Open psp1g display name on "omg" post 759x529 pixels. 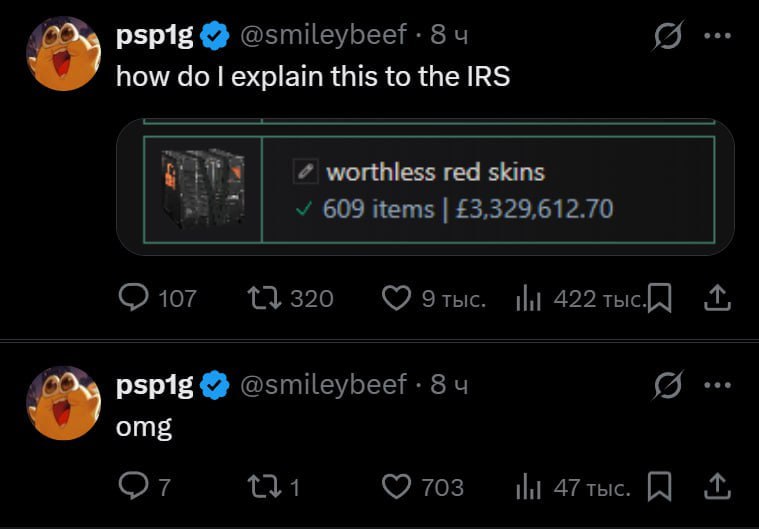tap(155, 384)
